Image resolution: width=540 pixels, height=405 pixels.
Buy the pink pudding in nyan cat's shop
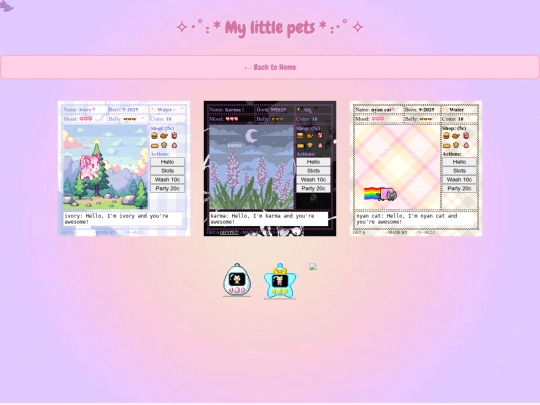pos(466,145)
